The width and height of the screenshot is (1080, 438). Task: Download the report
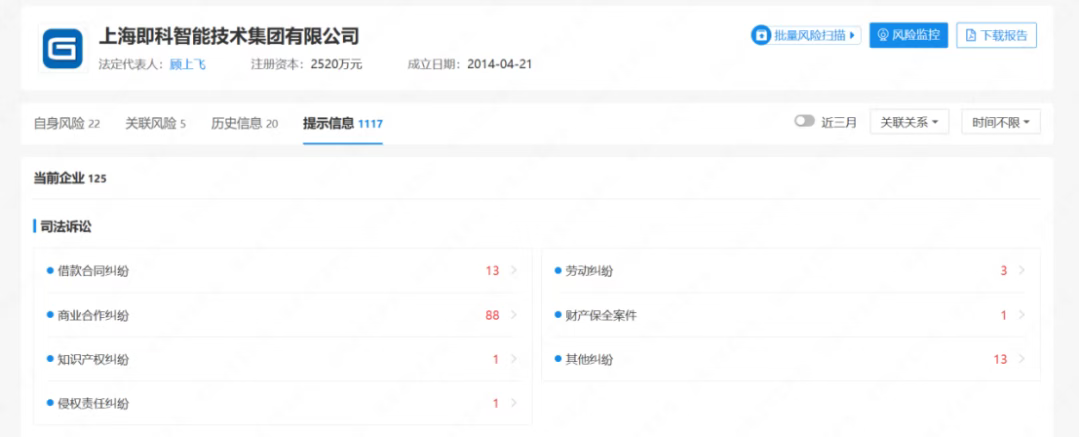click(x=996, y=35)
